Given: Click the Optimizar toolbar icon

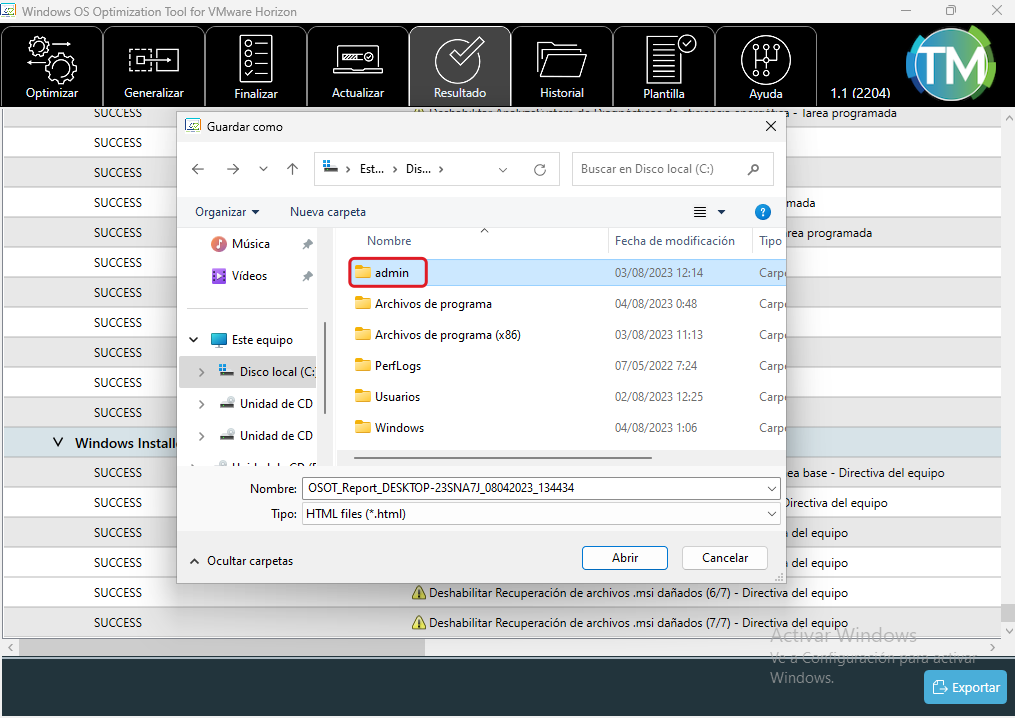Looking at the screenshot, I should pos(52,66).
